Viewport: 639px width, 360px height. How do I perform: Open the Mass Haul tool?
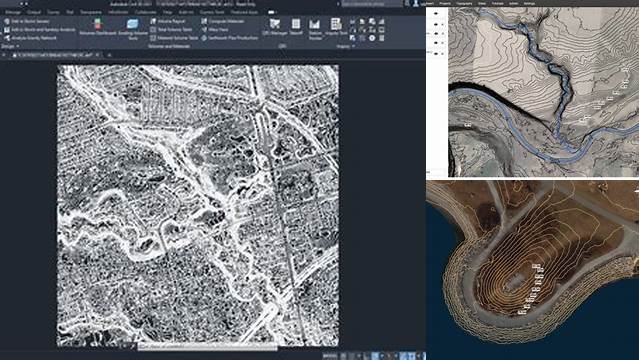(x=215, y=30)
